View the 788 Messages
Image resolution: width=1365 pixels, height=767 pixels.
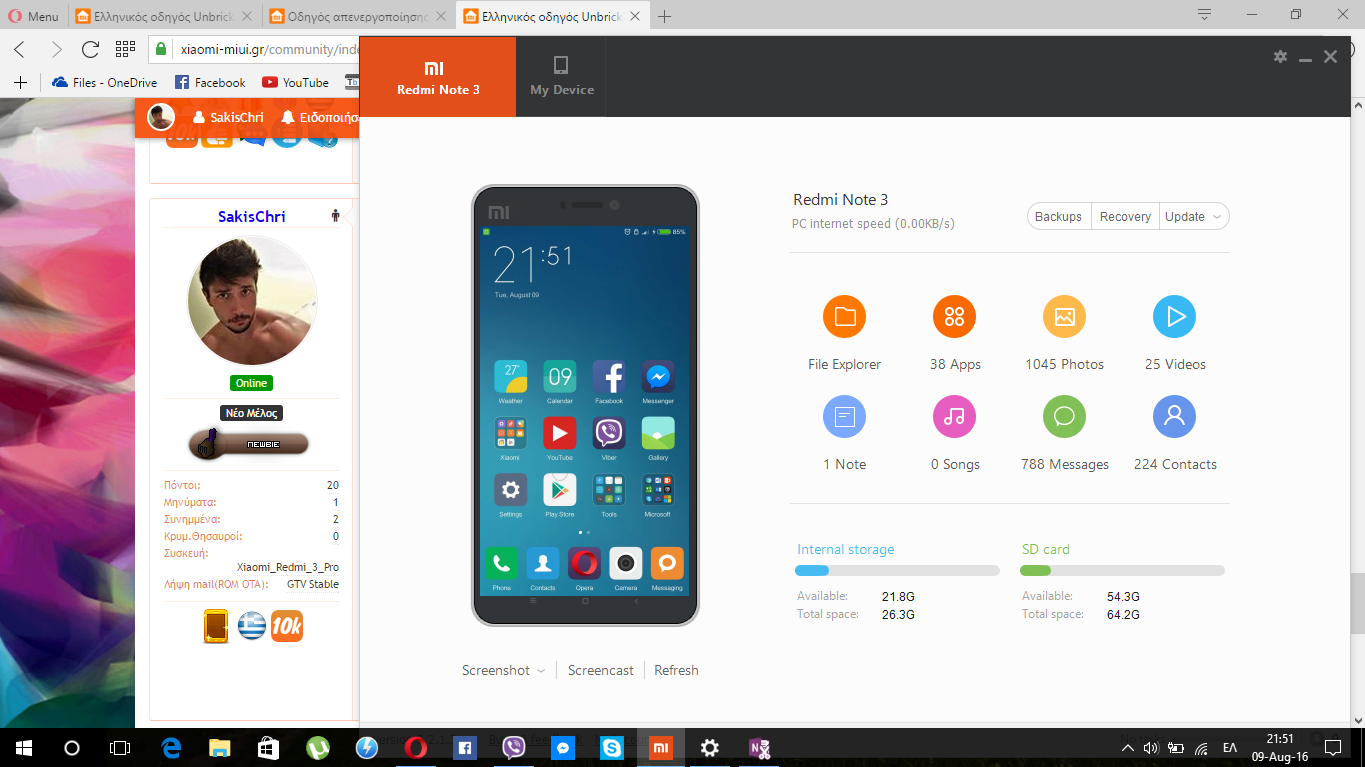click(x=1064, y=416)
